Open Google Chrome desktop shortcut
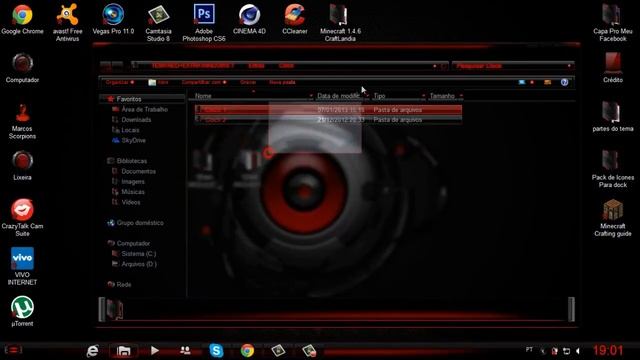 coord(22,19)
